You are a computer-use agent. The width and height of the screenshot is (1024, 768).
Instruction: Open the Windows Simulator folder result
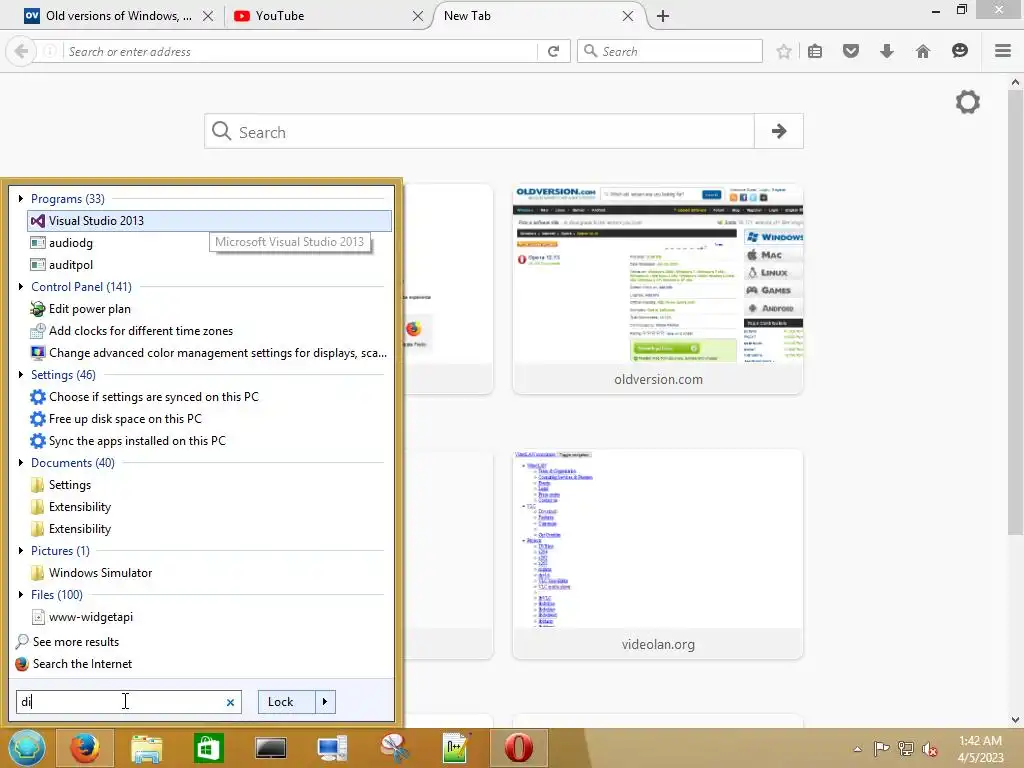pos(91,573)
